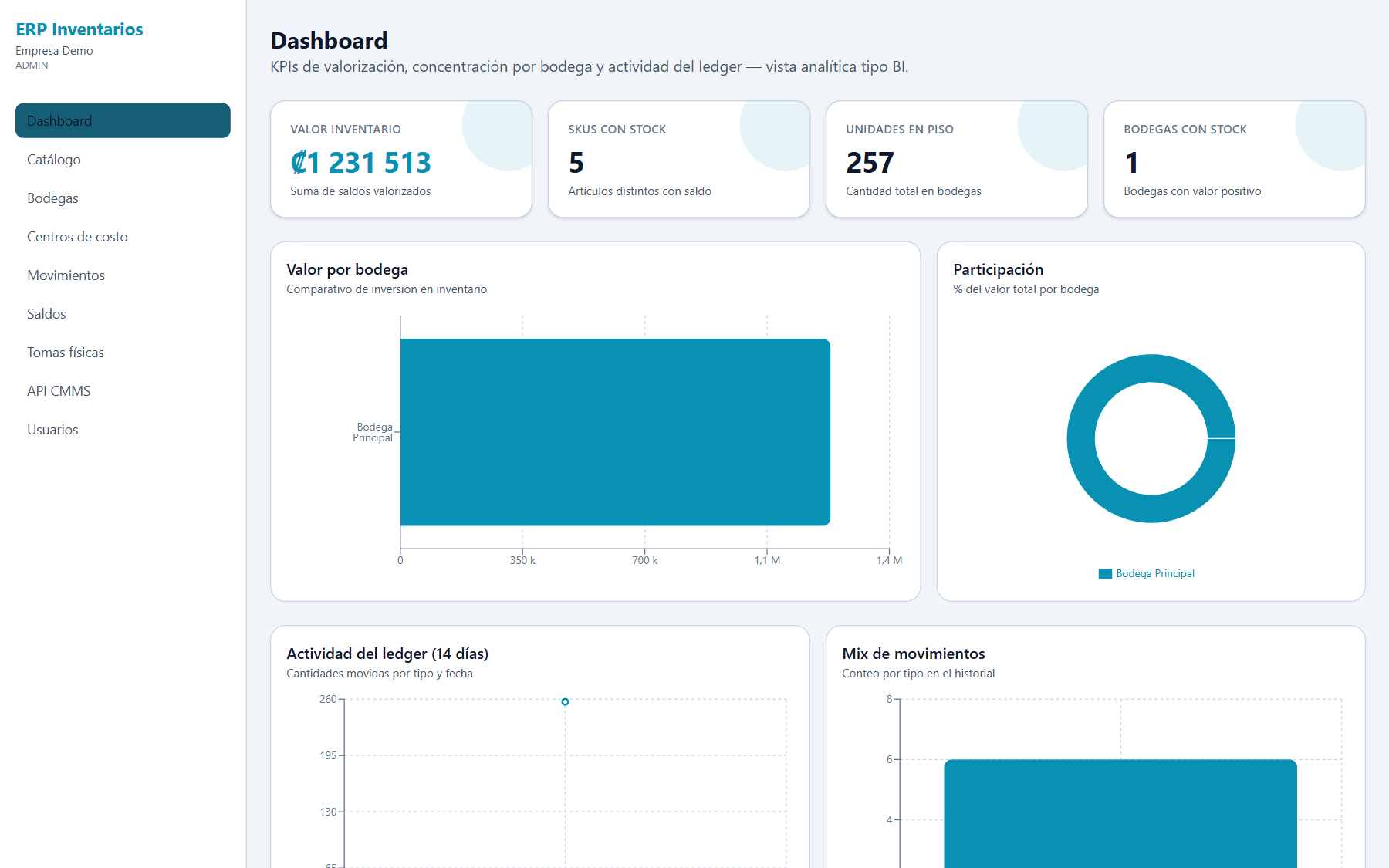Click the ₡1 231 513 inventory value
Viewport: 1389px width, 868px height.
(x=360, y=163)
